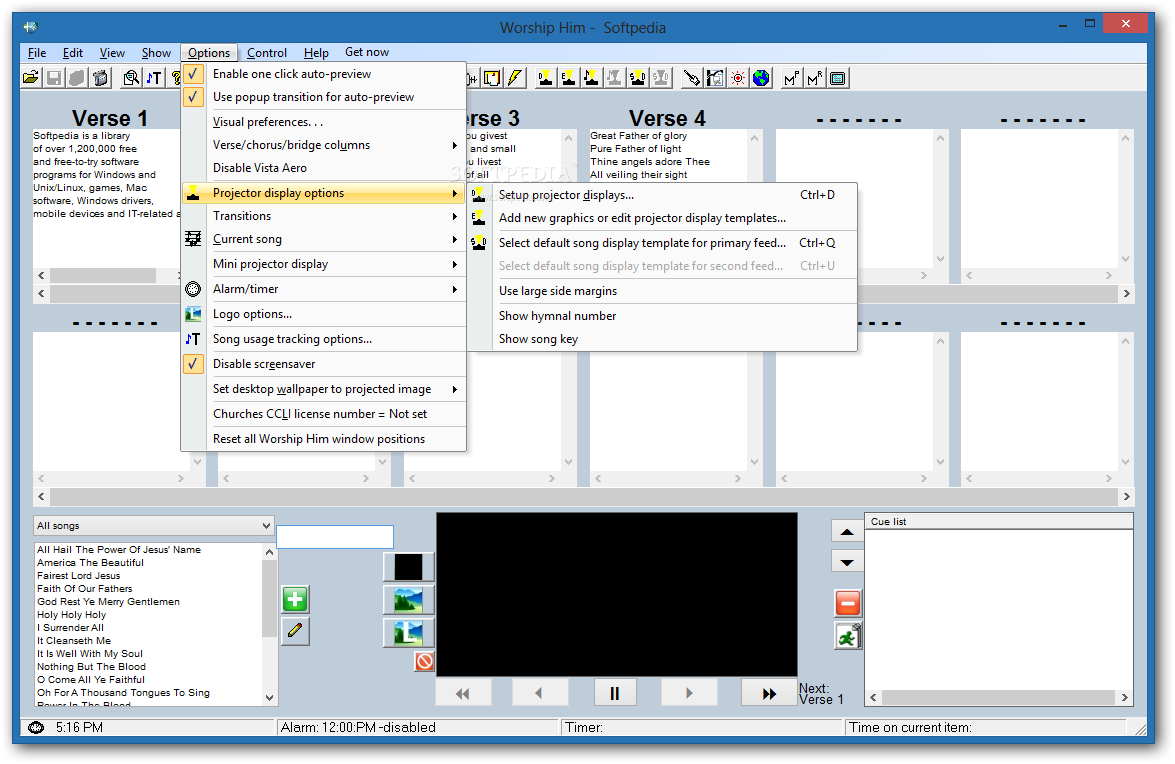Click the red sun burst toolbar icon
The width and height of the screenshot is (1175, 764).
738,78
